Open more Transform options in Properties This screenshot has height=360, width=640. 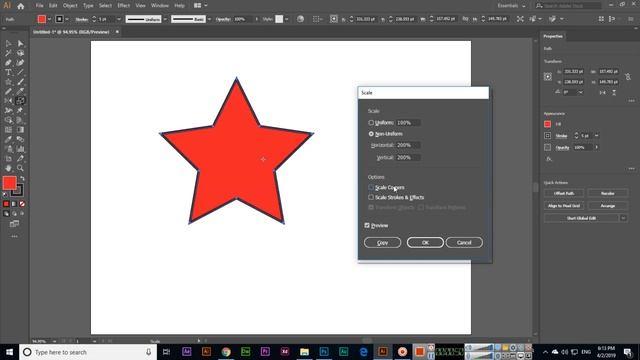coord(631,100)
